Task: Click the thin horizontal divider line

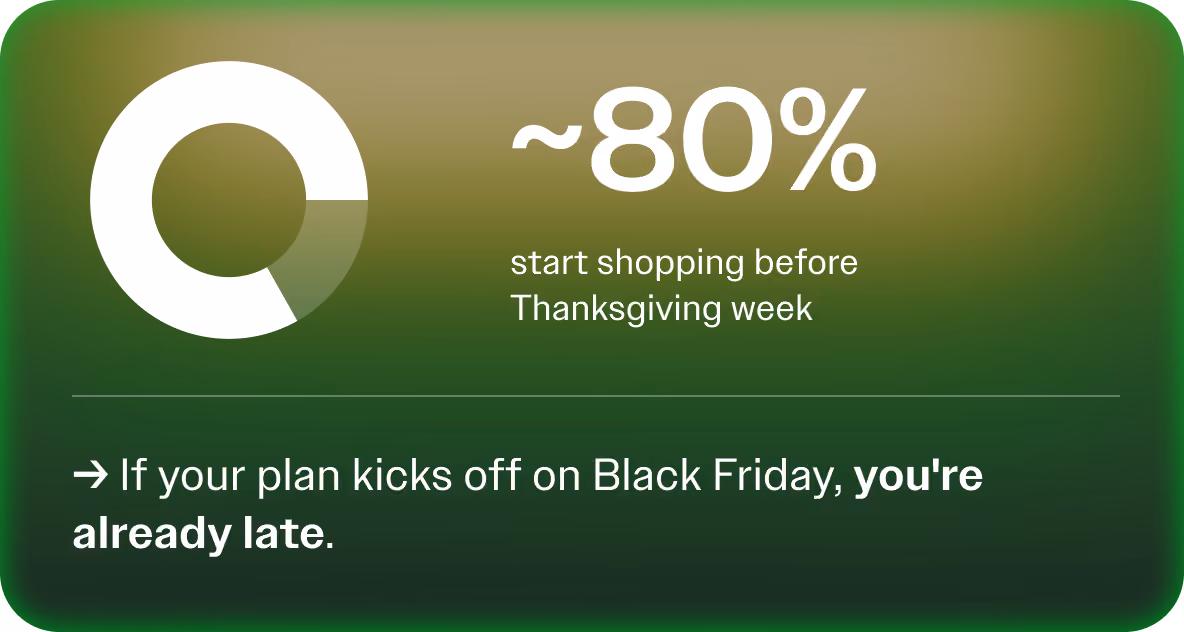Action: (596, 396)
